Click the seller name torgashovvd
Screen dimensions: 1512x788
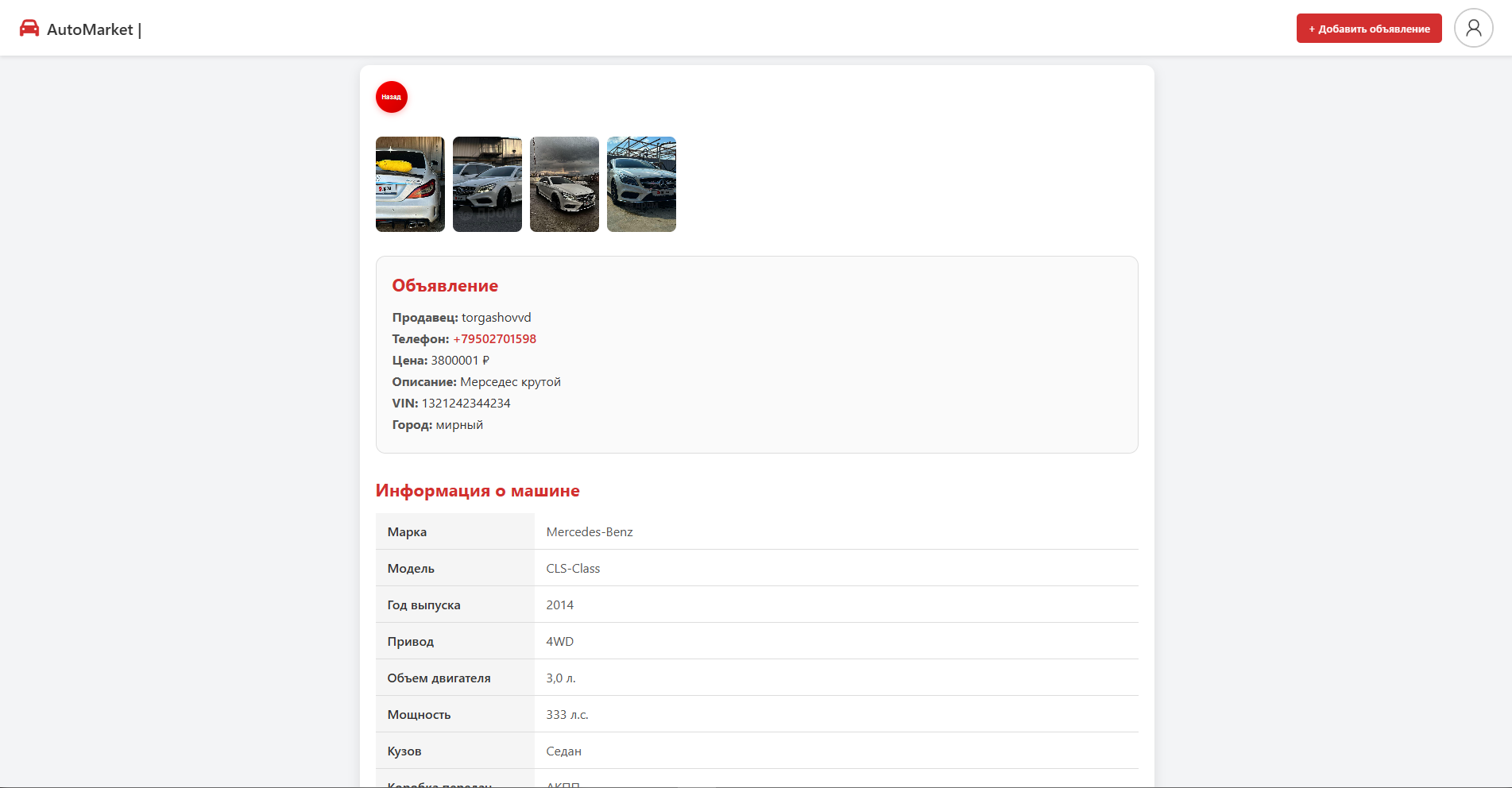pos(496,318)
